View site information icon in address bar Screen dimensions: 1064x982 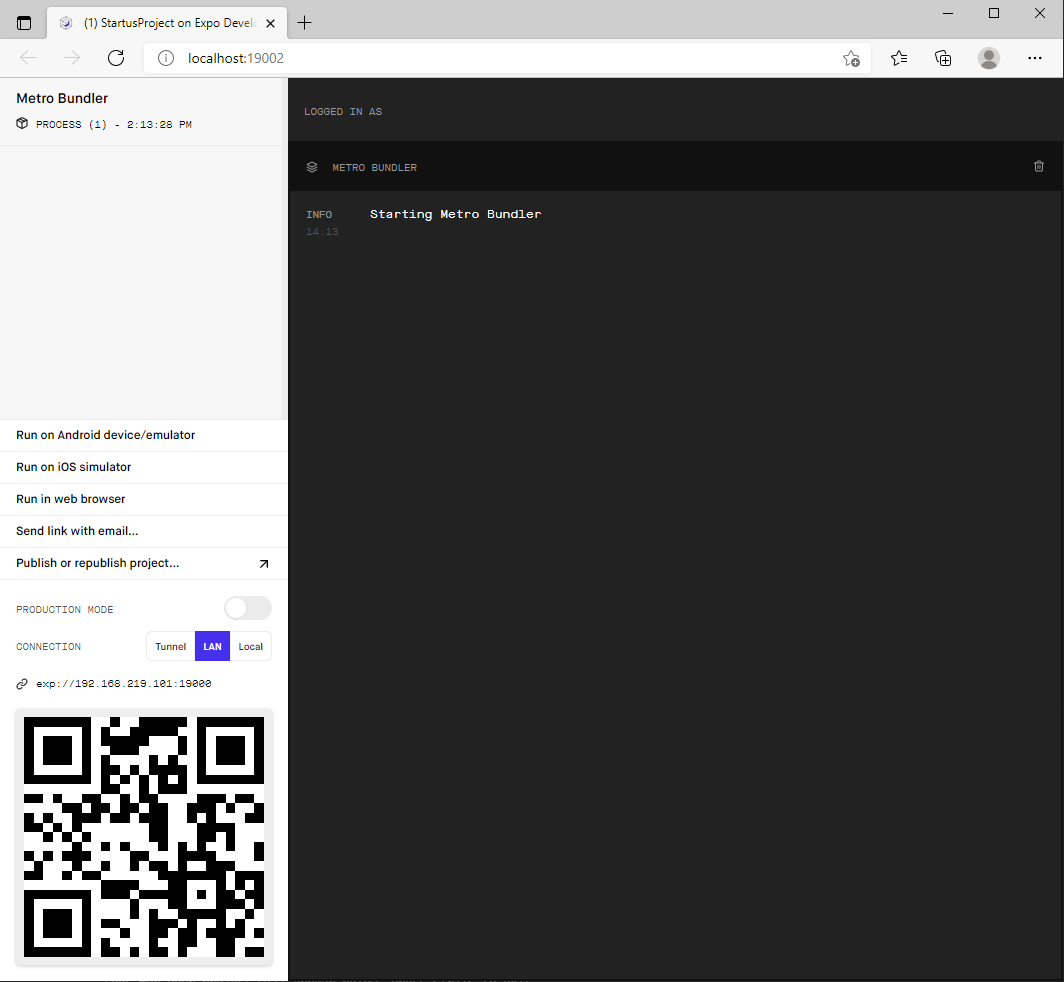point(166,58)
